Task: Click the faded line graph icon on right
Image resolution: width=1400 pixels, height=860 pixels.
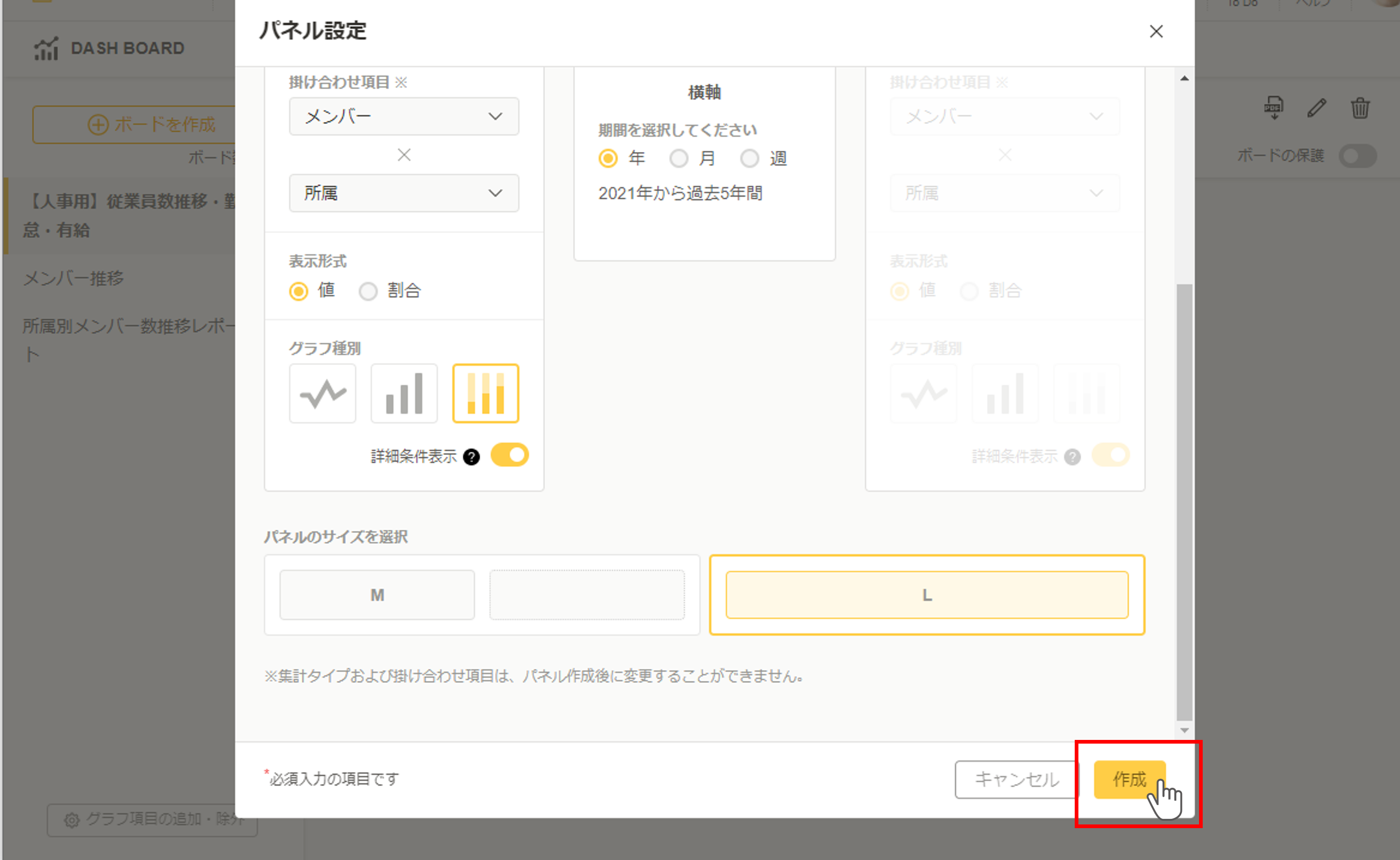Action: coord(924,394)
